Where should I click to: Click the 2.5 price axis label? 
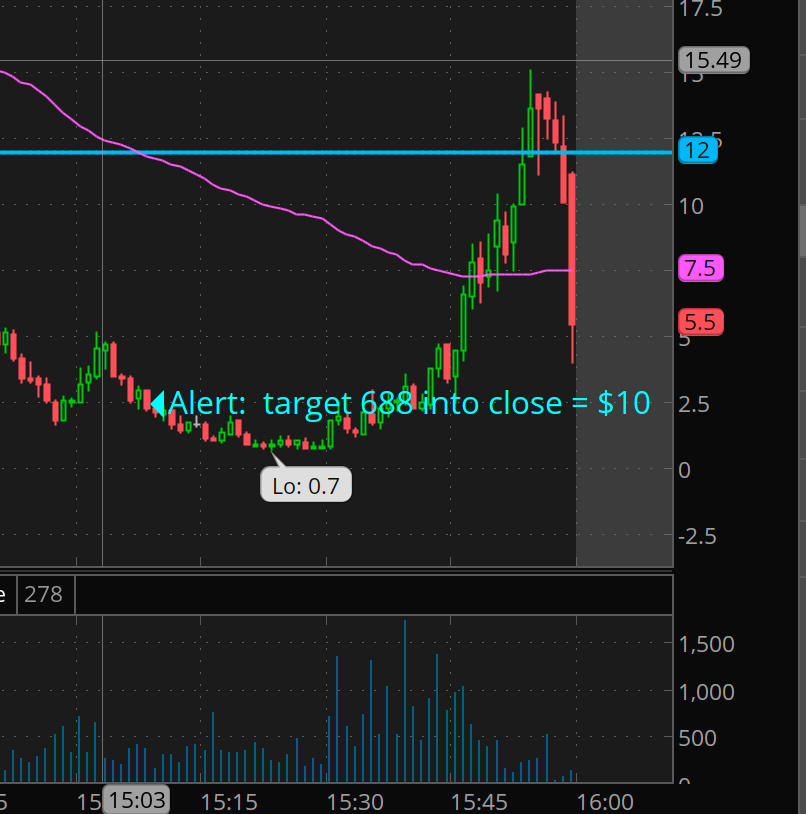[694, 404]
